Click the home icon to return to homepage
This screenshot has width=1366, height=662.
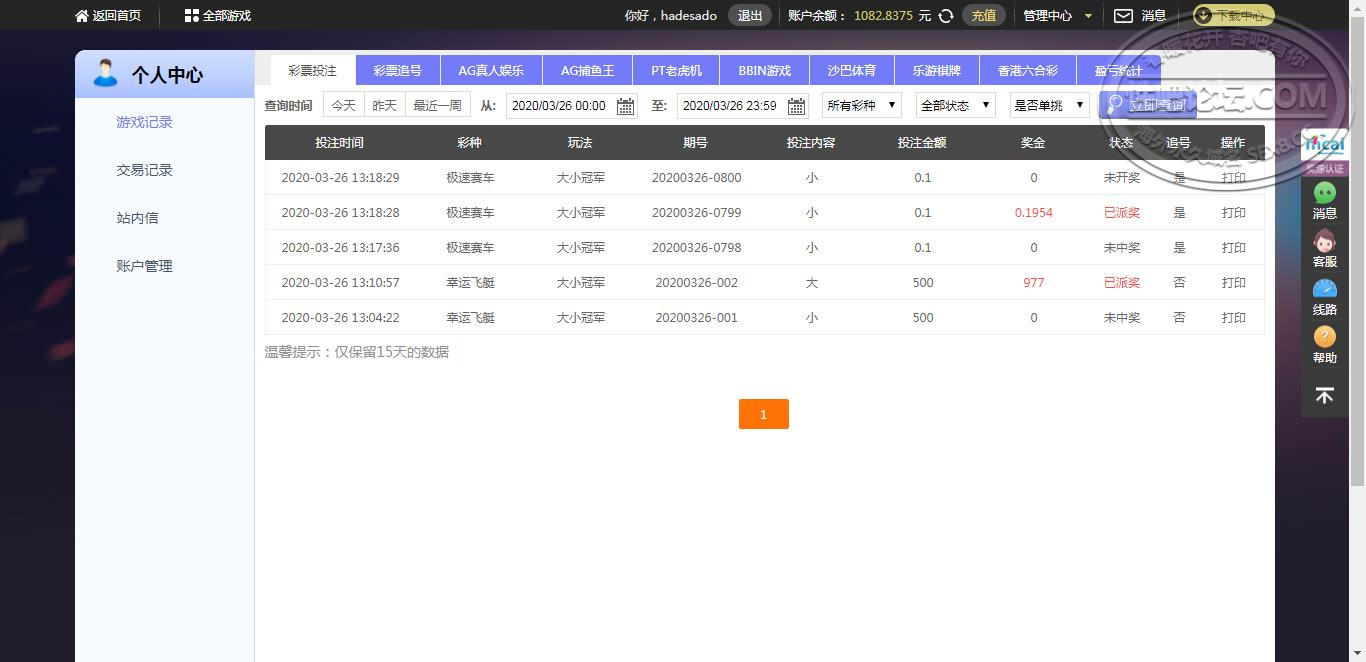click(x=82, y=16)
